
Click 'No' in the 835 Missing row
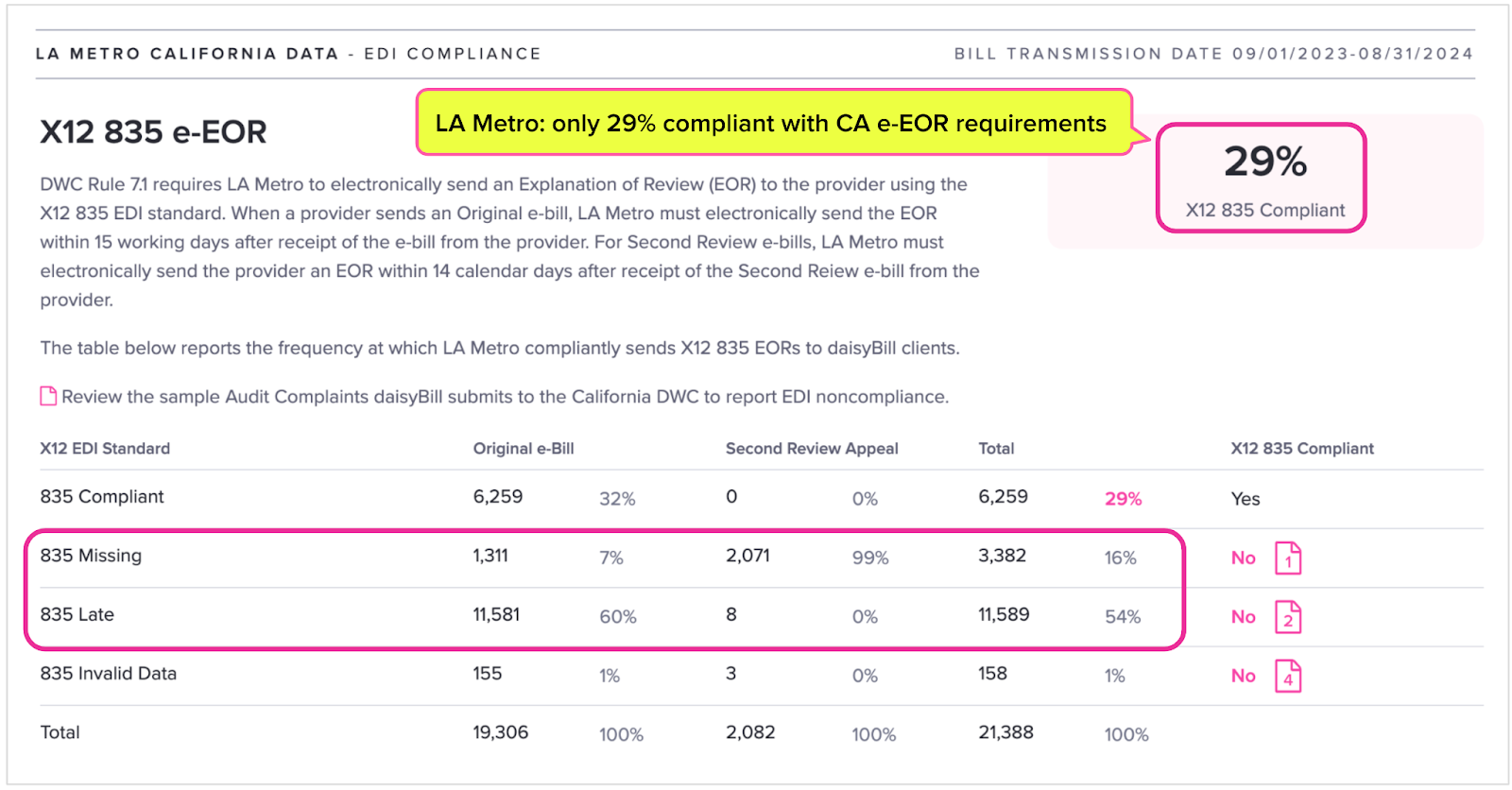(x=1243, y=558)
